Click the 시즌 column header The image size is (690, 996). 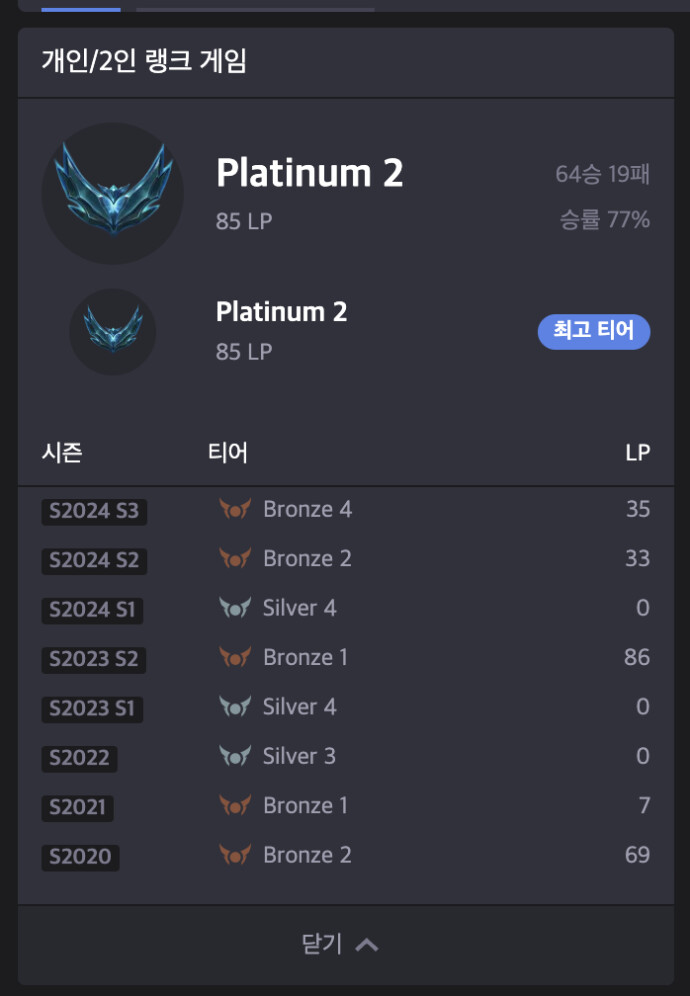click(x=62, y=453)
